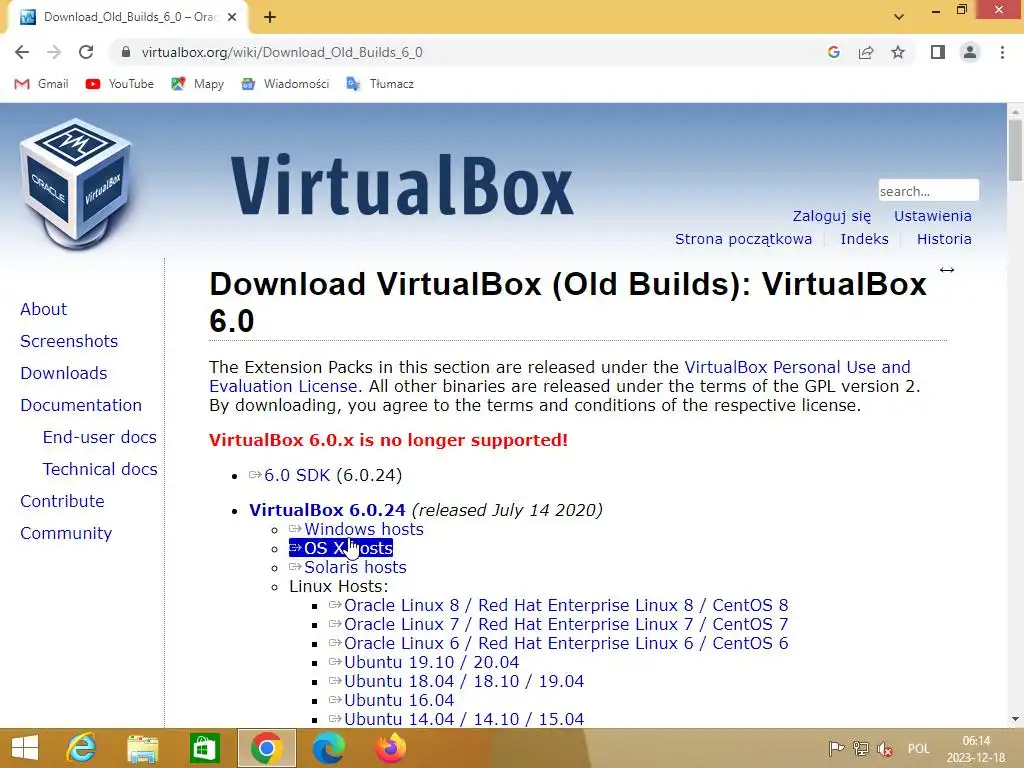
Task: Click the address bar URL
Action: click(x=282, y=52)
